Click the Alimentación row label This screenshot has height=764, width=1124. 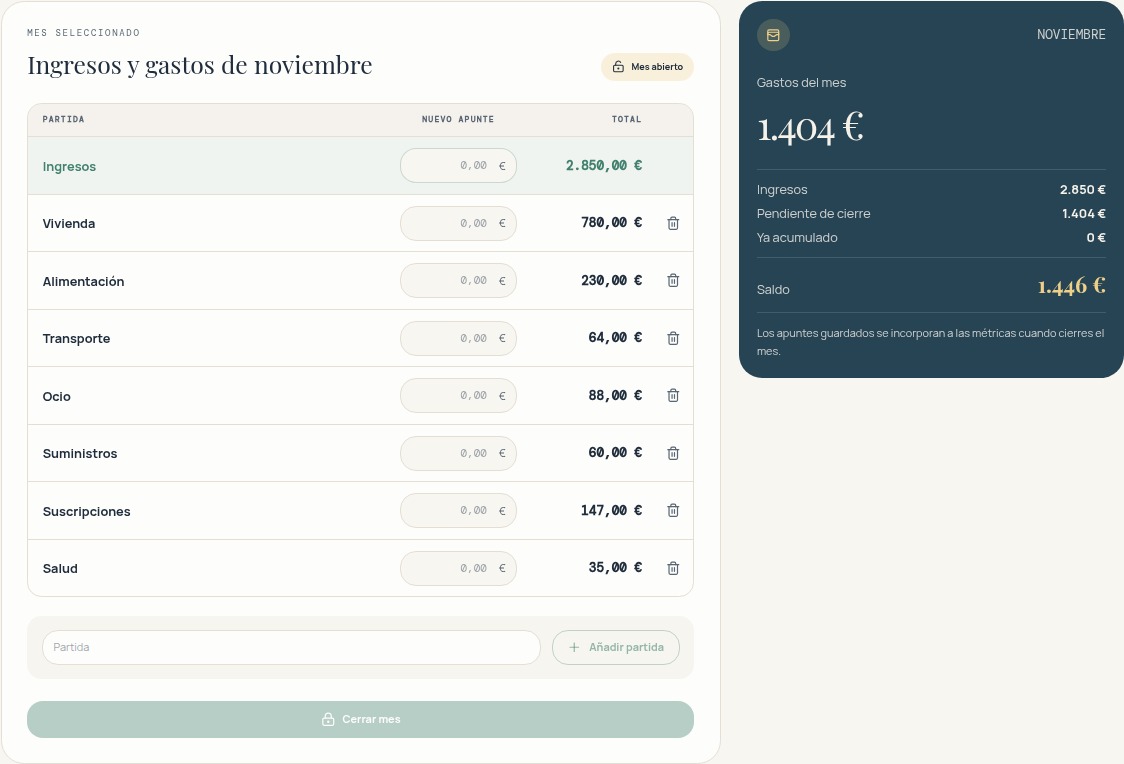pyautogui.click(x=83, y=281)
